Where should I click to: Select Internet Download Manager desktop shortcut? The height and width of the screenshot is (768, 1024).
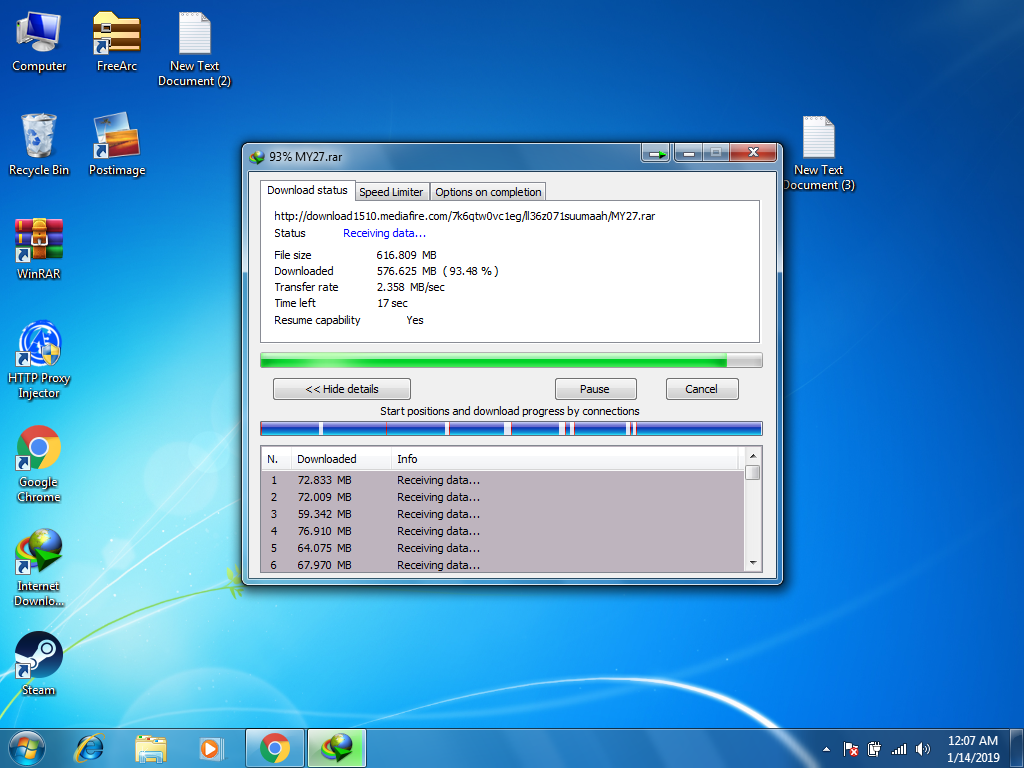point(39,568)
